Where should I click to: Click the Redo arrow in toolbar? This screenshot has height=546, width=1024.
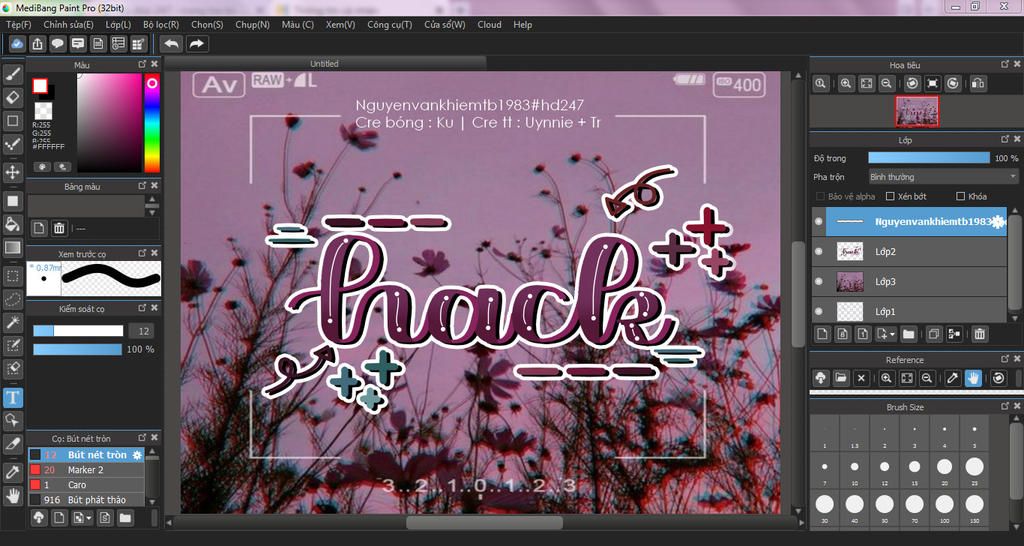click(x=196, y=44)
